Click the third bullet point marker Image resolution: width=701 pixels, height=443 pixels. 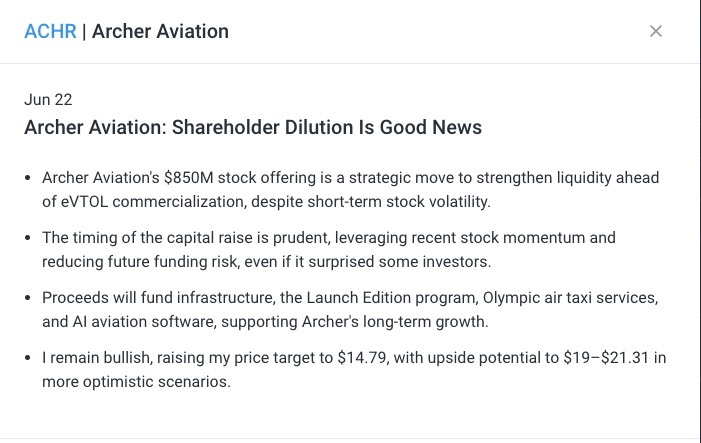coord(28,298)
